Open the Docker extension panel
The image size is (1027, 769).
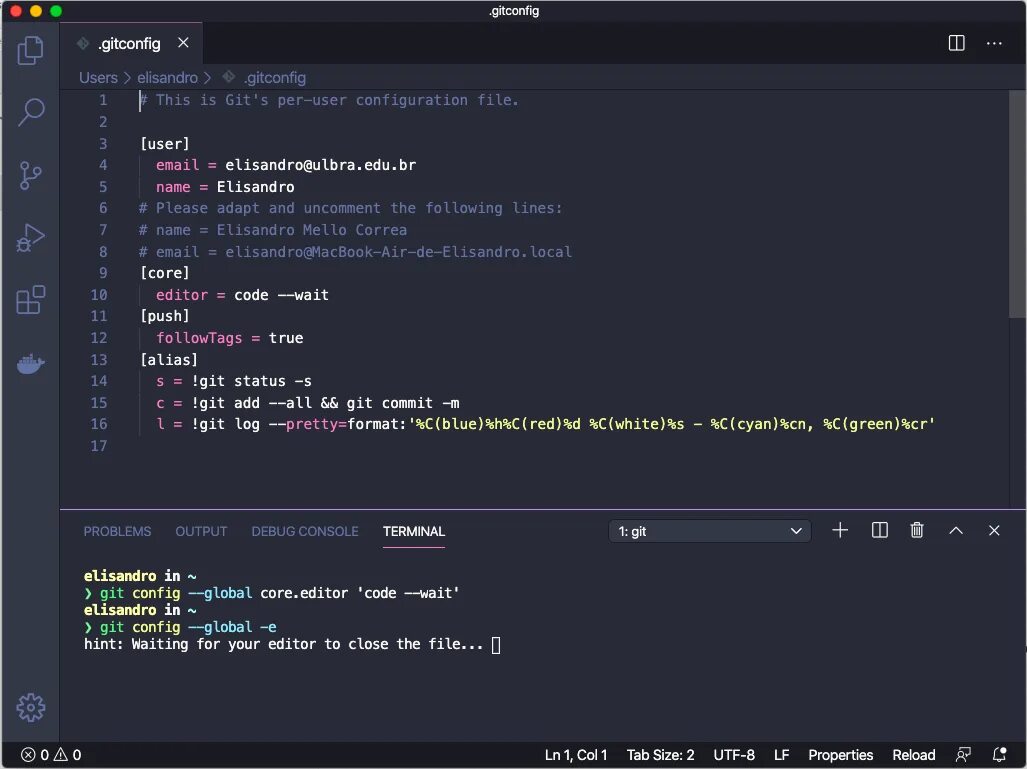coord(30,363)
